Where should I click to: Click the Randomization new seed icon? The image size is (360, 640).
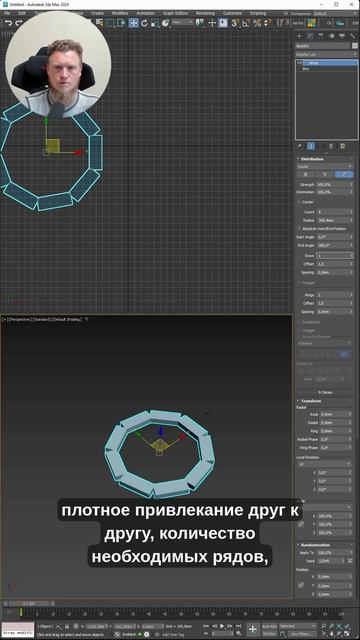coord(351,561)
